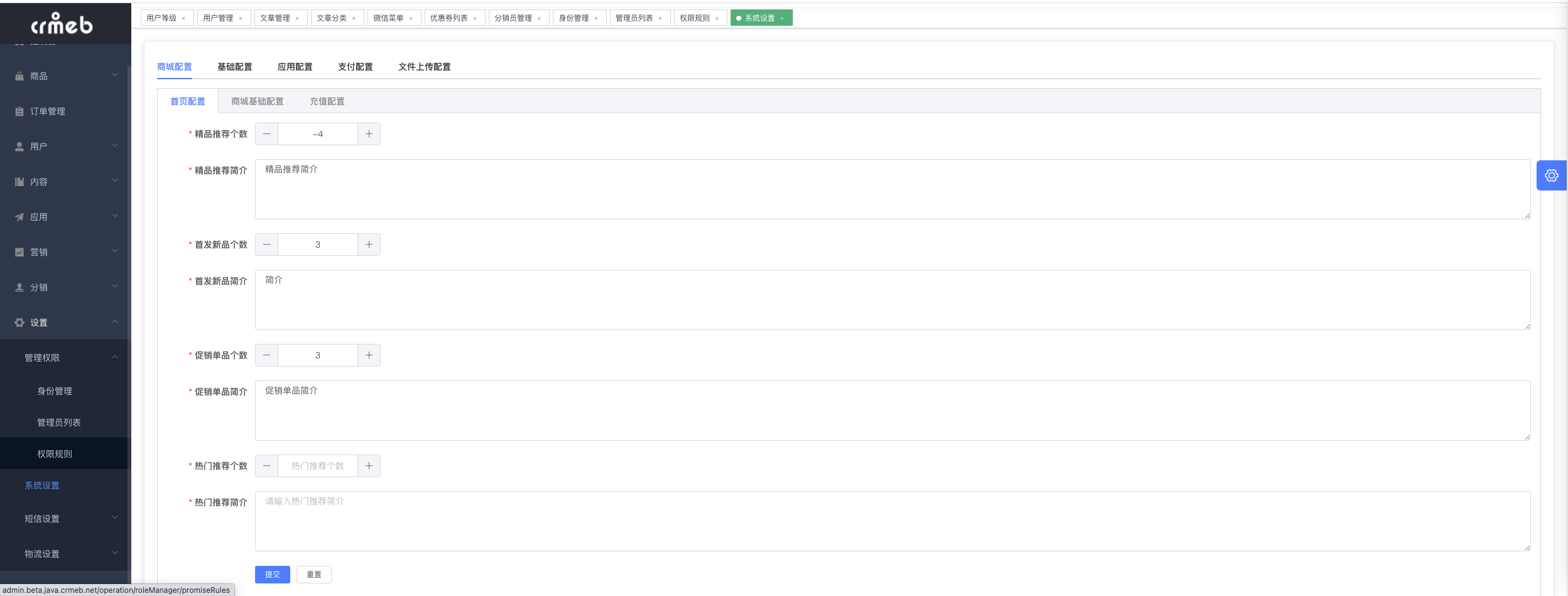Collapse the 设置 sidebar menu chevron
Screen dimensions: 1568x596
click(x=115, y=321)
